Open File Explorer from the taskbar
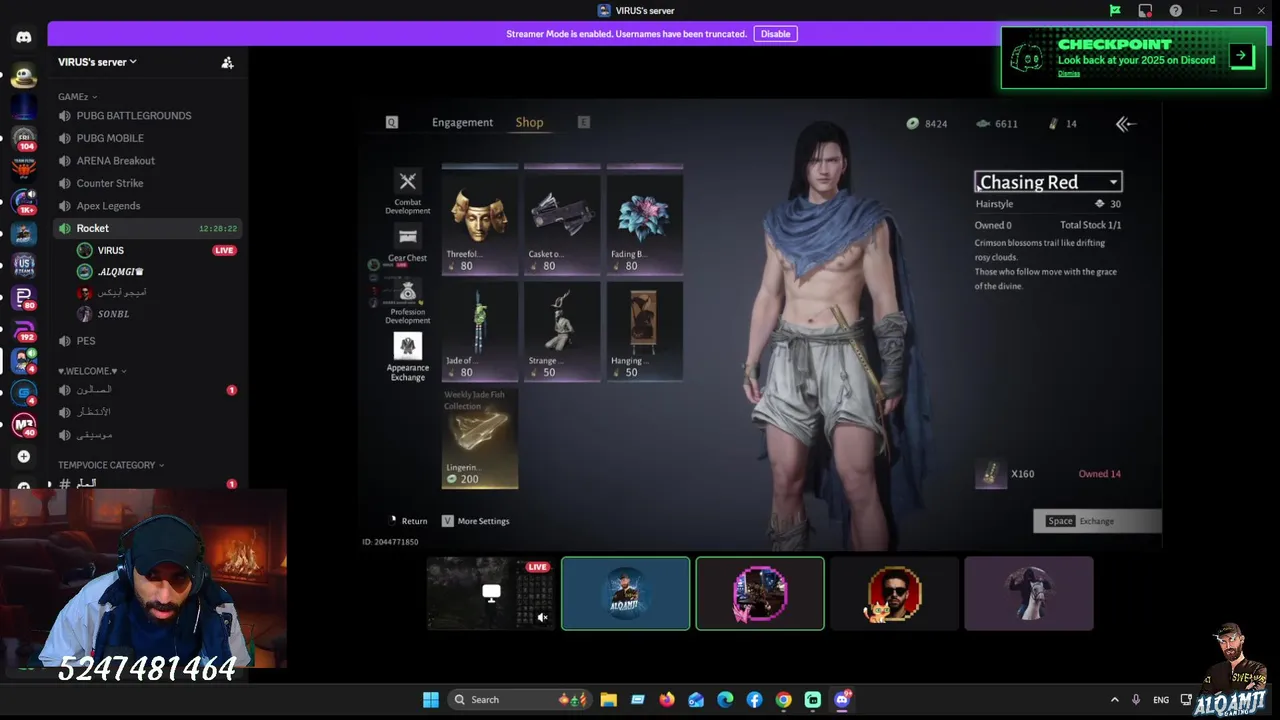 click(608, 700)
